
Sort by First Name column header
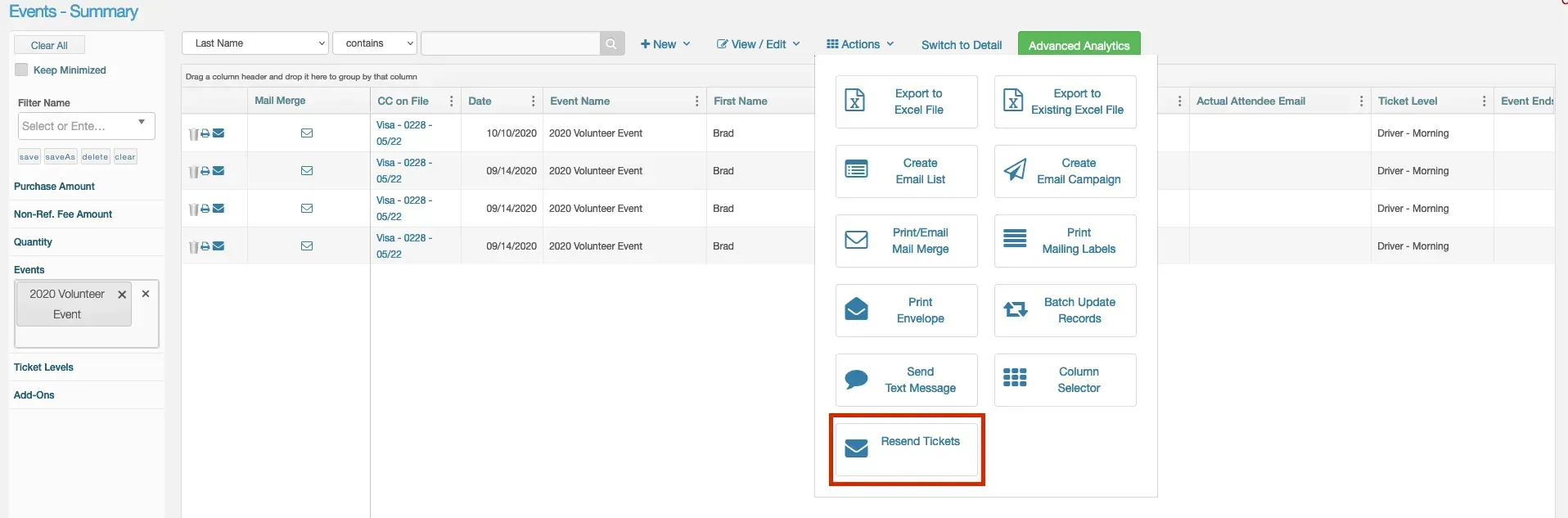[x=740, y=101]
